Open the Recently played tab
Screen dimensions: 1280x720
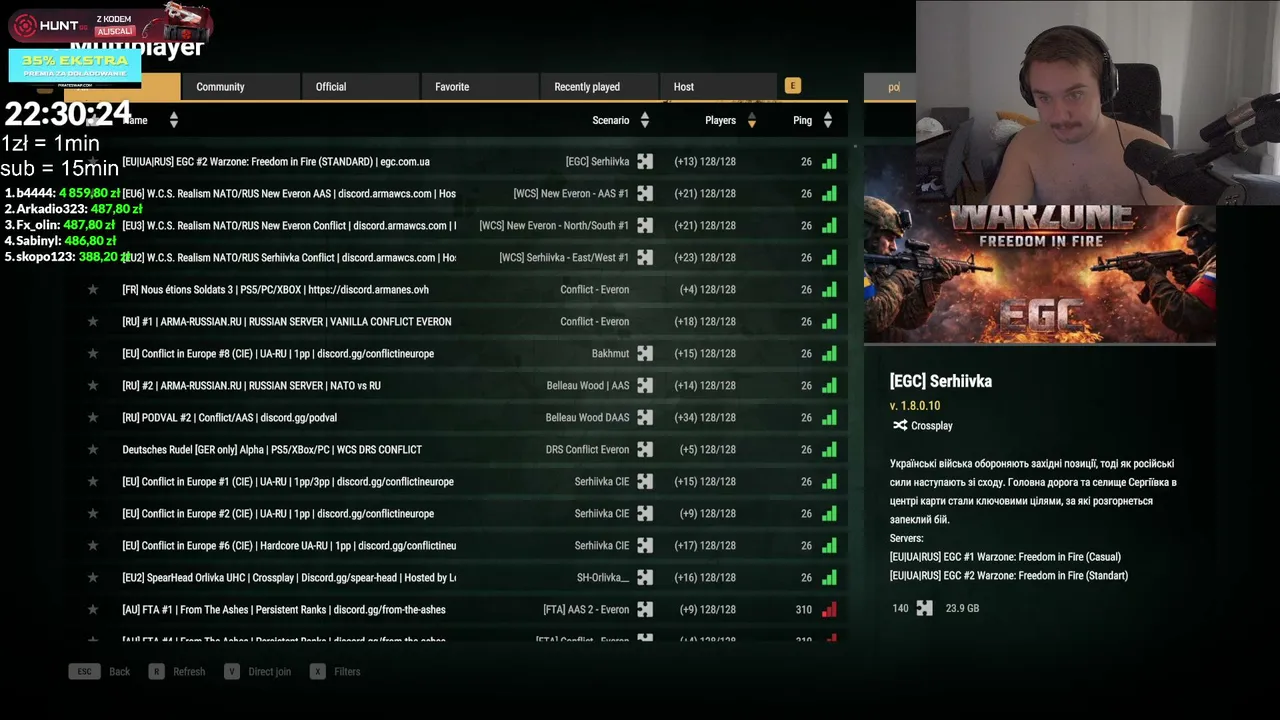pyautogui.click(x=599, y=87)
